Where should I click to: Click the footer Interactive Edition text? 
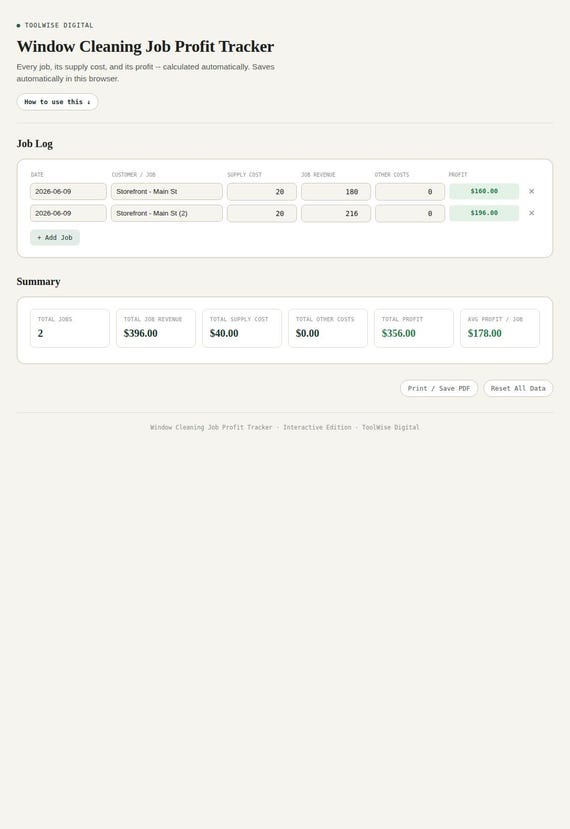[x=317, y=427]
